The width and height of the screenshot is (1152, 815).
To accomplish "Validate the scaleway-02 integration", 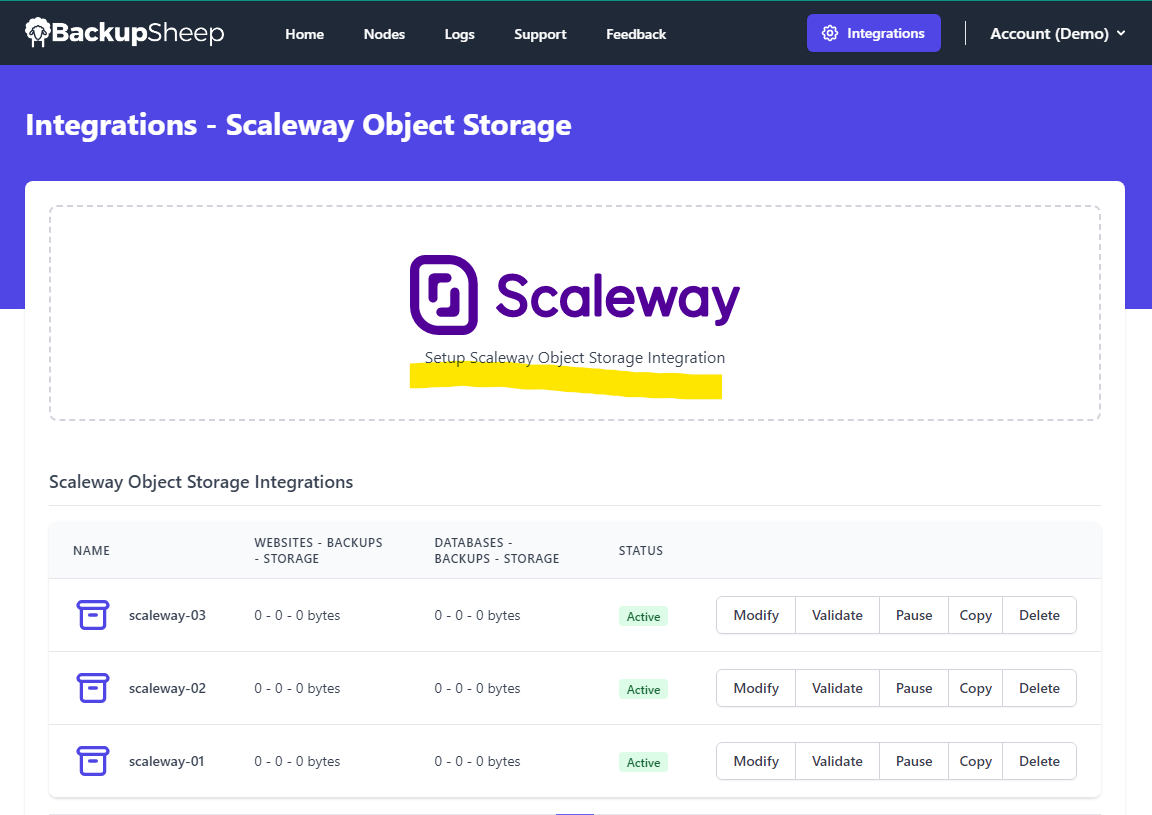I will [837, 688].
